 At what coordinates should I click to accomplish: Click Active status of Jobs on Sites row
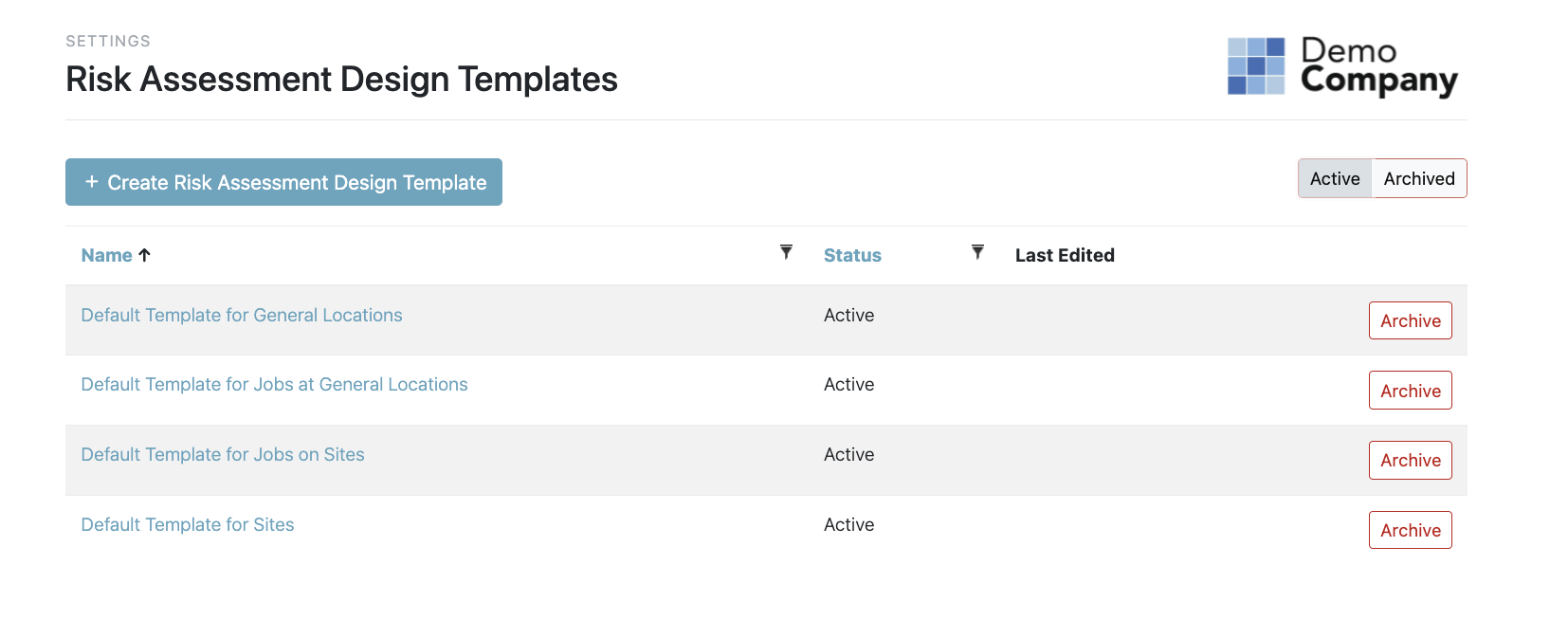click(x=848, y=454)
